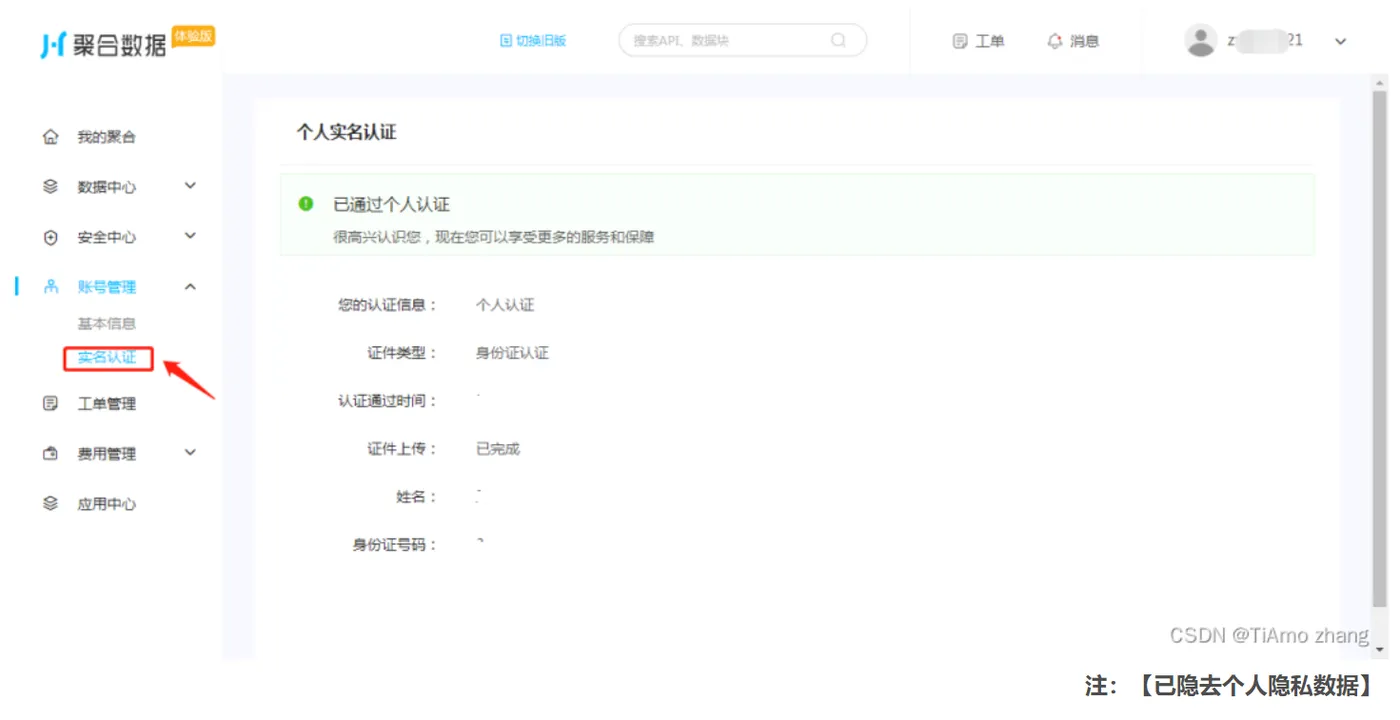Collapse the 账号管理 chevron
This screenshot has height=720, width=1400.
(190, 287)
